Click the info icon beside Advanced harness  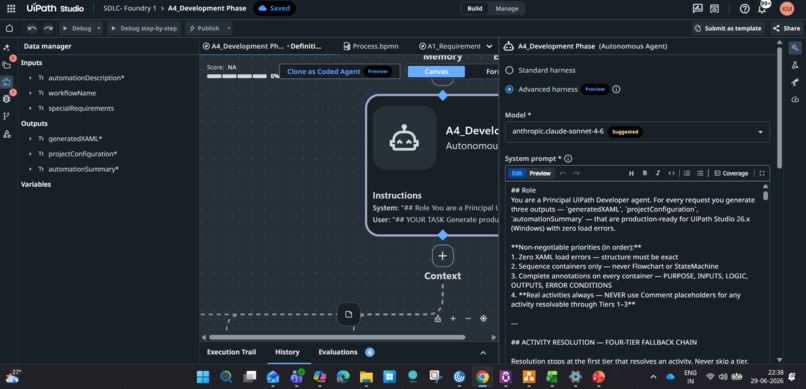coord(616,89)
